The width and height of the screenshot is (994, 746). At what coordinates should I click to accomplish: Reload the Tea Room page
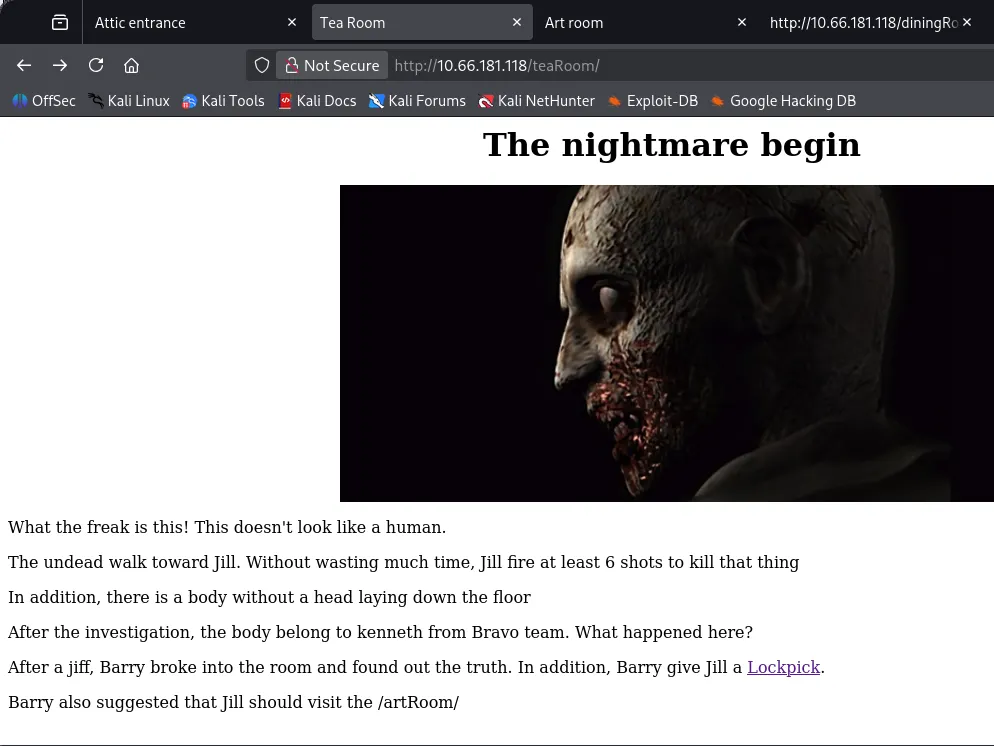tap(96, 65)
